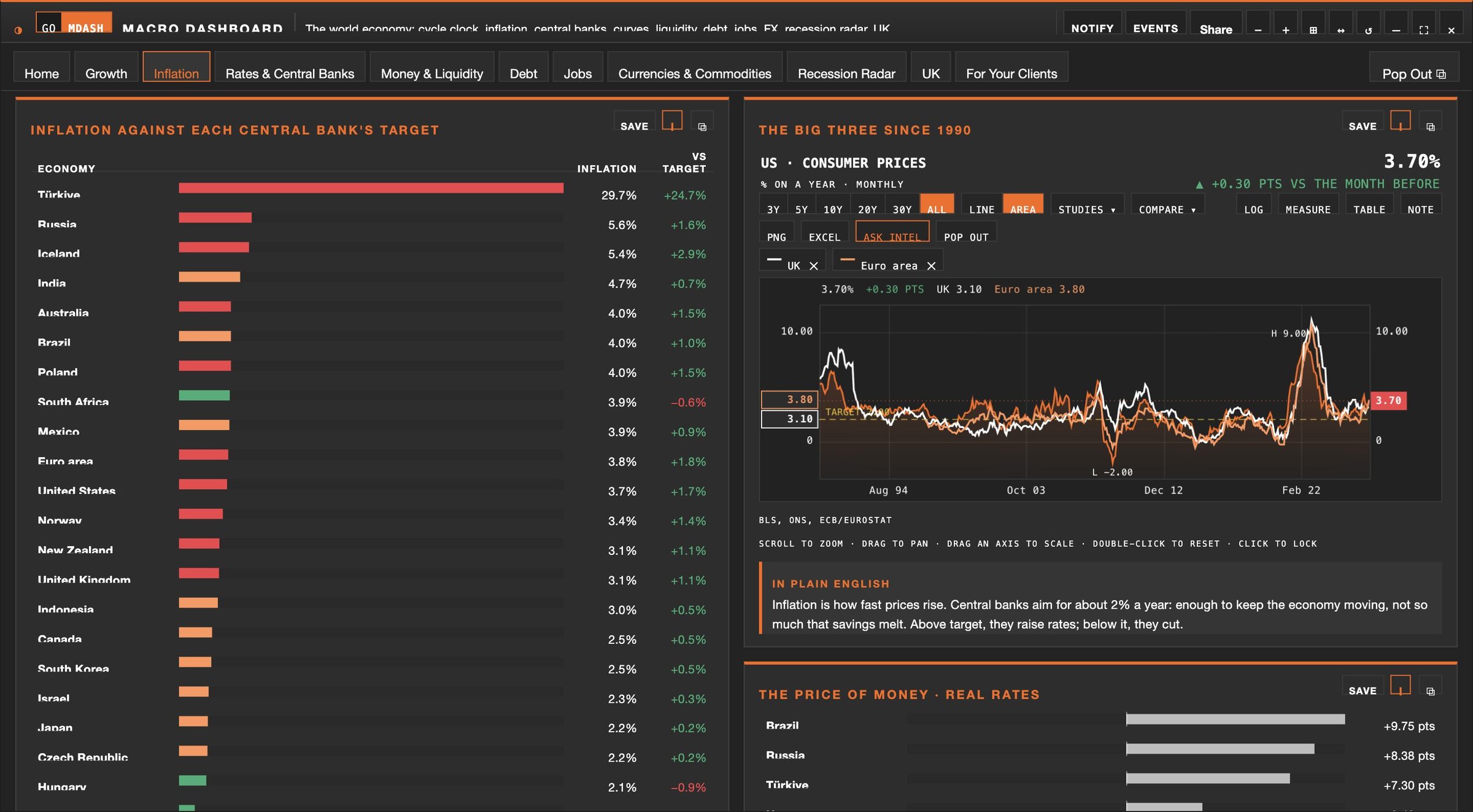The image size is (1473, 812).
Task: Click the "United States" economy row
Action: click(372, 490)
